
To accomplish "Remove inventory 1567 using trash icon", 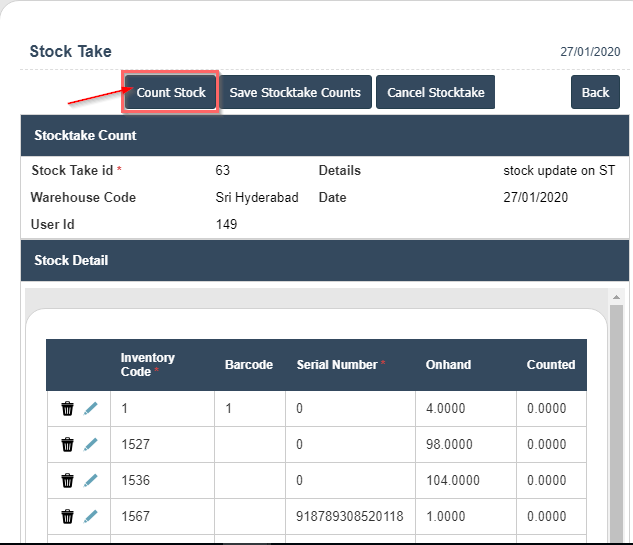I will point(68,516).
